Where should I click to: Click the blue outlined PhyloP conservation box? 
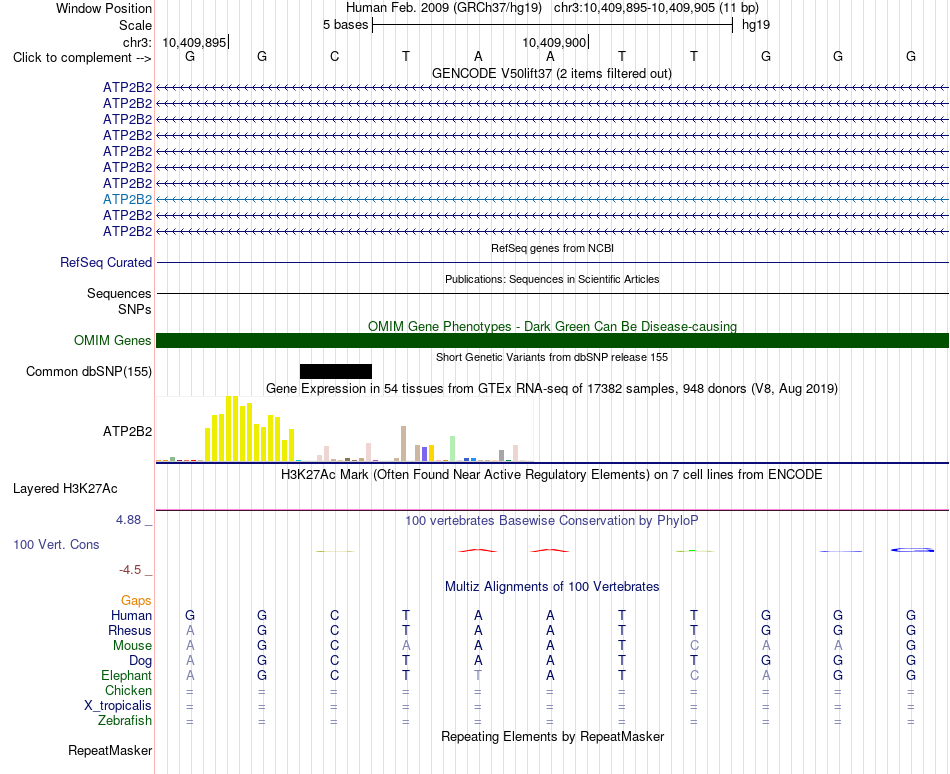tap(912, 550)
